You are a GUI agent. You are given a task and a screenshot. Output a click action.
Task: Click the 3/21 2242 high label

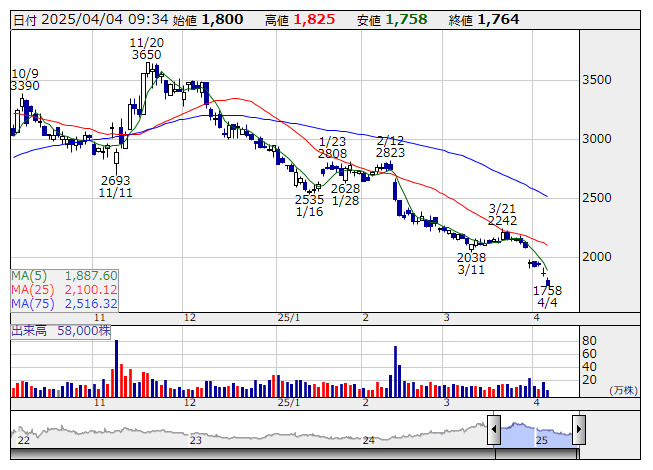[x=502, y=214]
